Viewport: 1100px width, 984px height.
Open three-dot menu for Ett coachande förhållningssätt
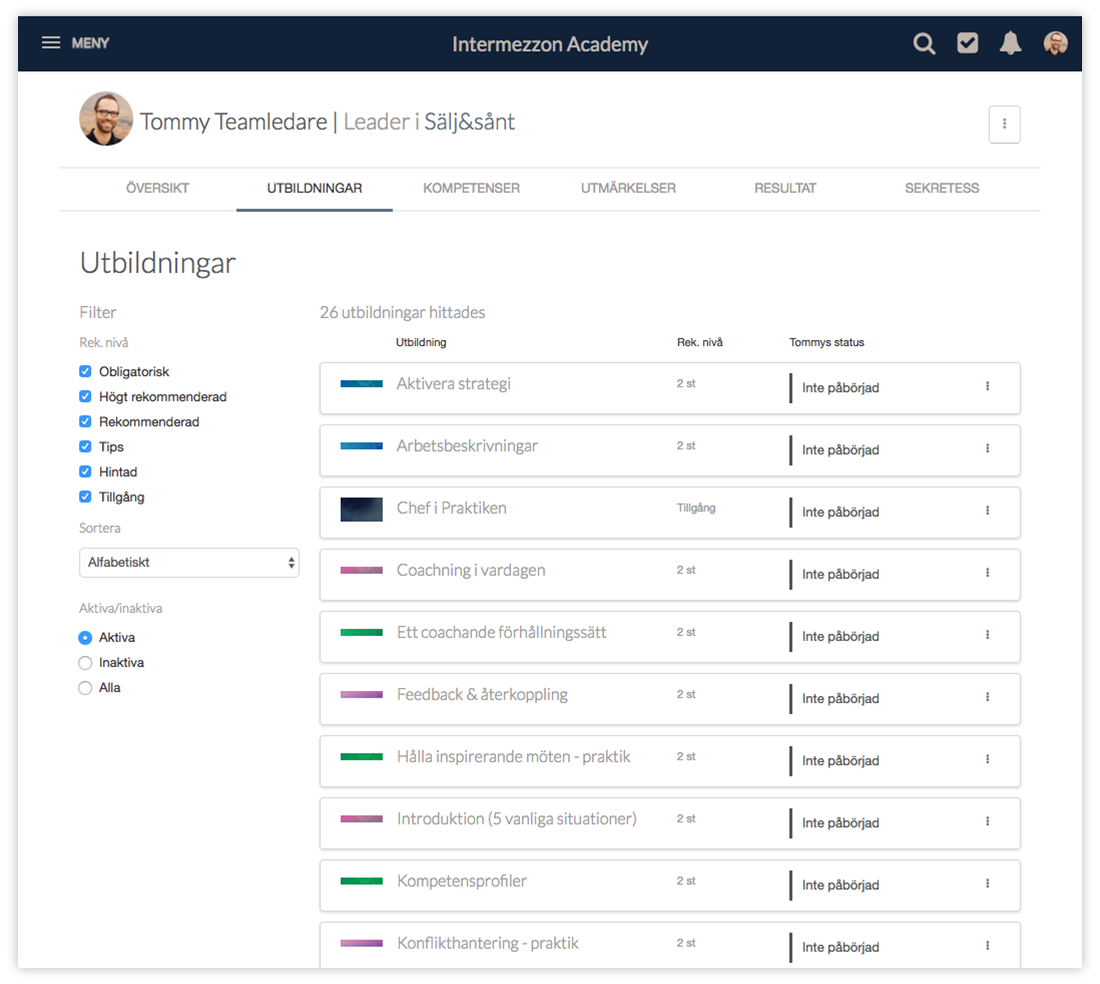pos(987,635)
